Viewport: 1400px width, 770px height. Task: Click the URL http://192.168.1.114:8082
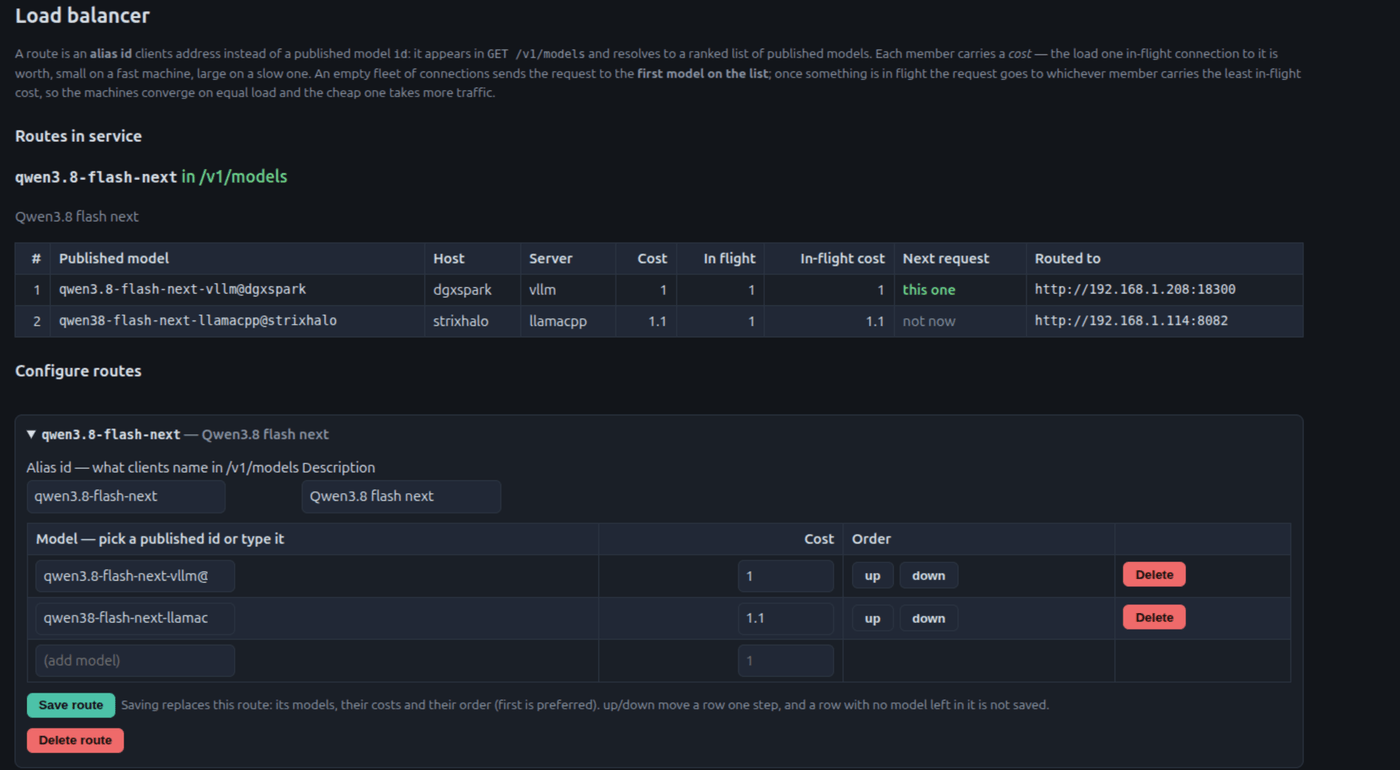(1131, 321)
